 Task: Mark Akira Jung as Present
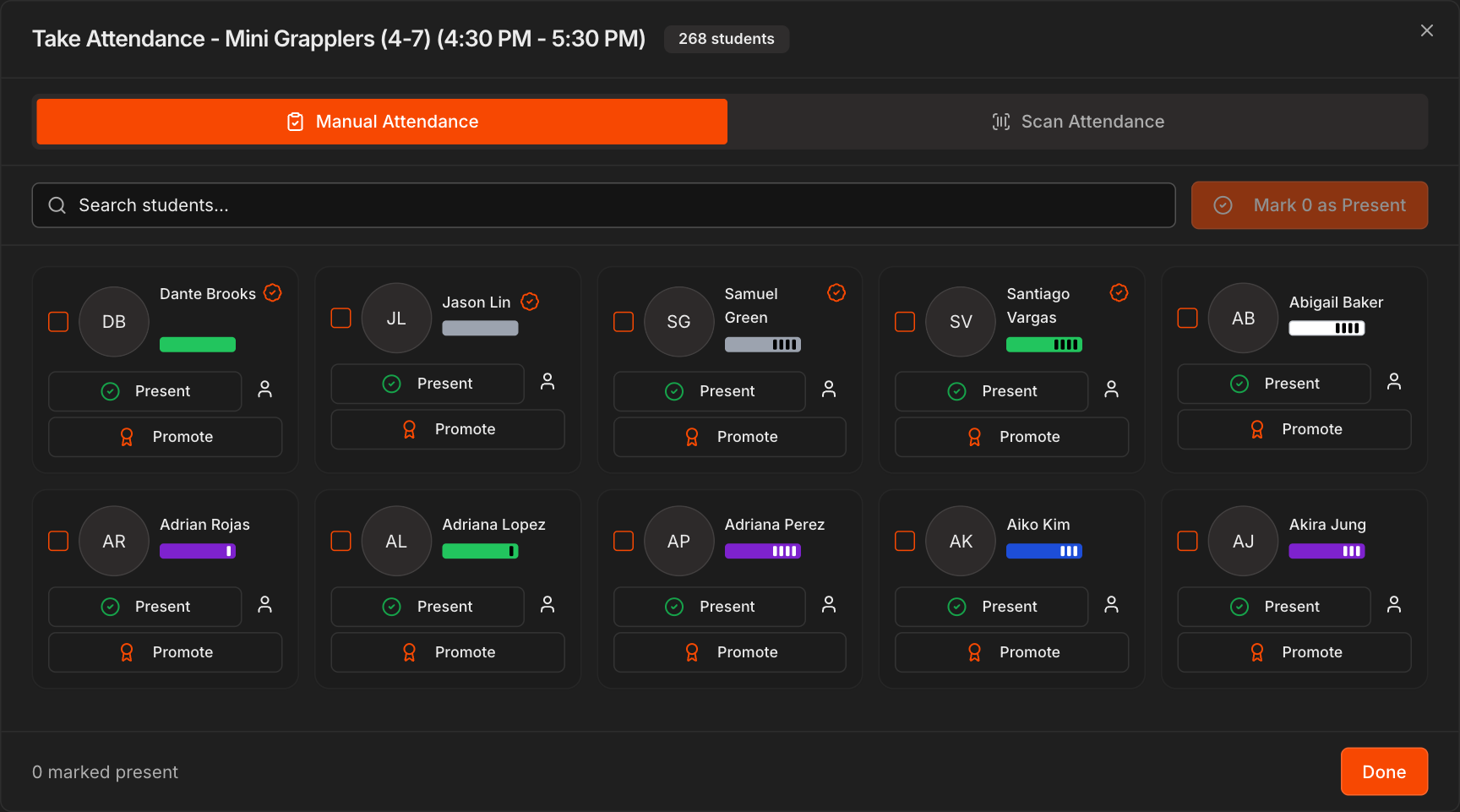(x=1274, y=607)
